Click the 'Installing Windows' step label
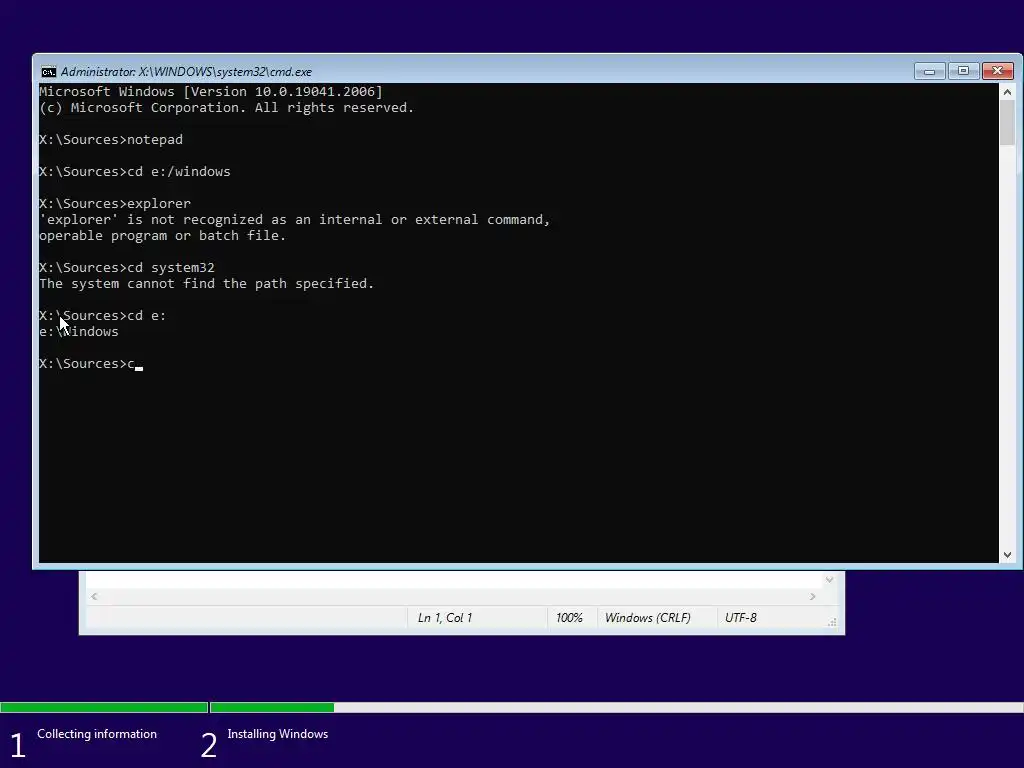1024x768 pixels. (x=278, y=734)
